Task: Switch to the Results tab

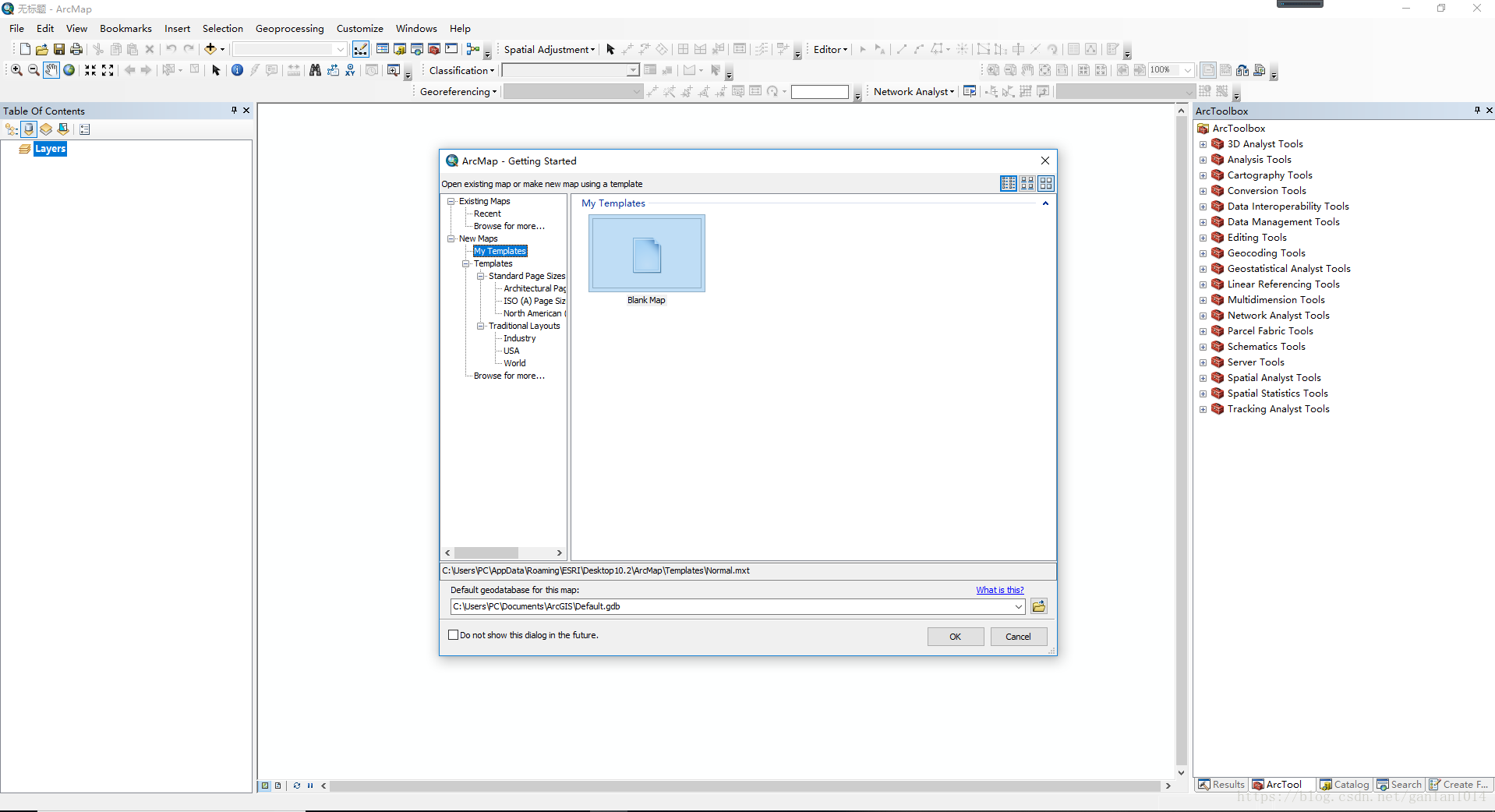Action: coord(1221,785)
